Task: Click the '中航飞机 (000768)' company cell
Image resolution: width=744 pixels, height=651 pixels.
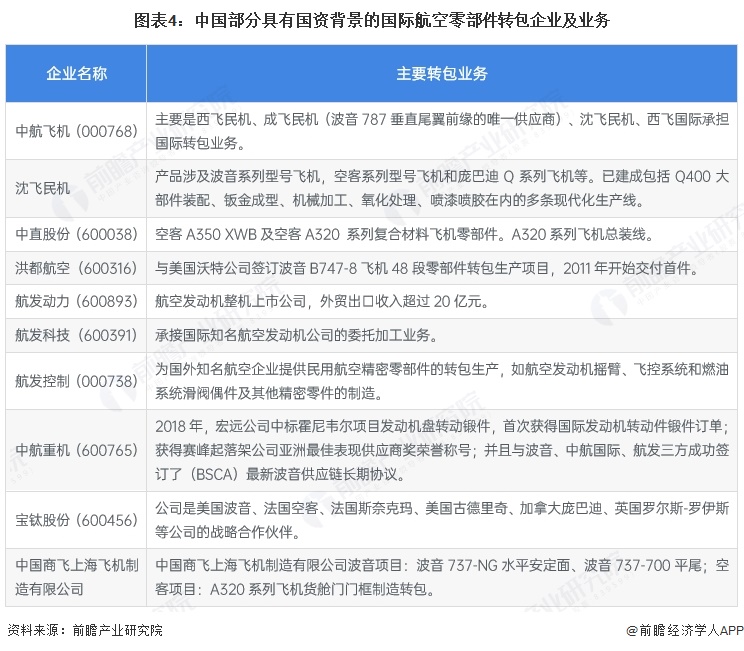Action: (76, 131)
